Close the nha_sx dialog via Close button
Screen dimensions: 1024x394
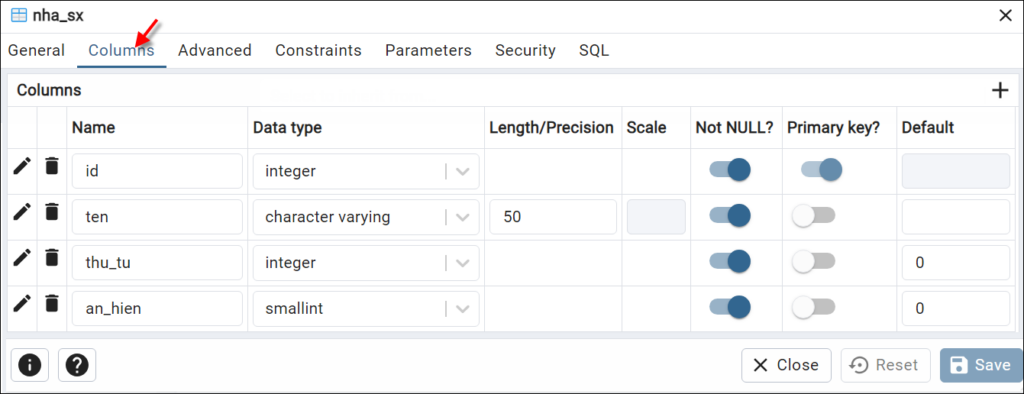786,365
